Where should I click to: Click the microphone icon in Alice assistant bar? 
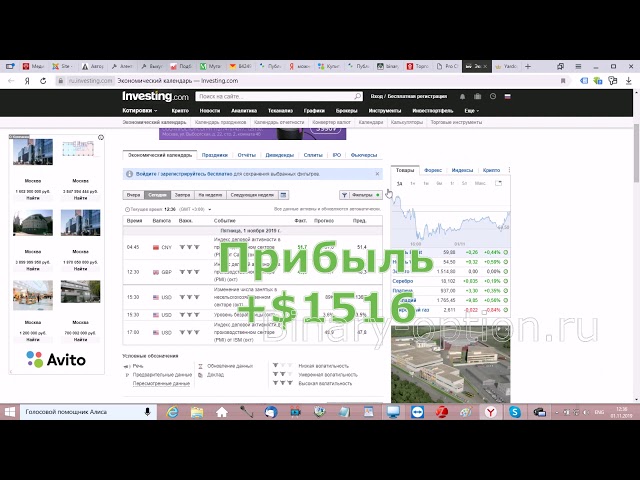(x=147, y=411)
